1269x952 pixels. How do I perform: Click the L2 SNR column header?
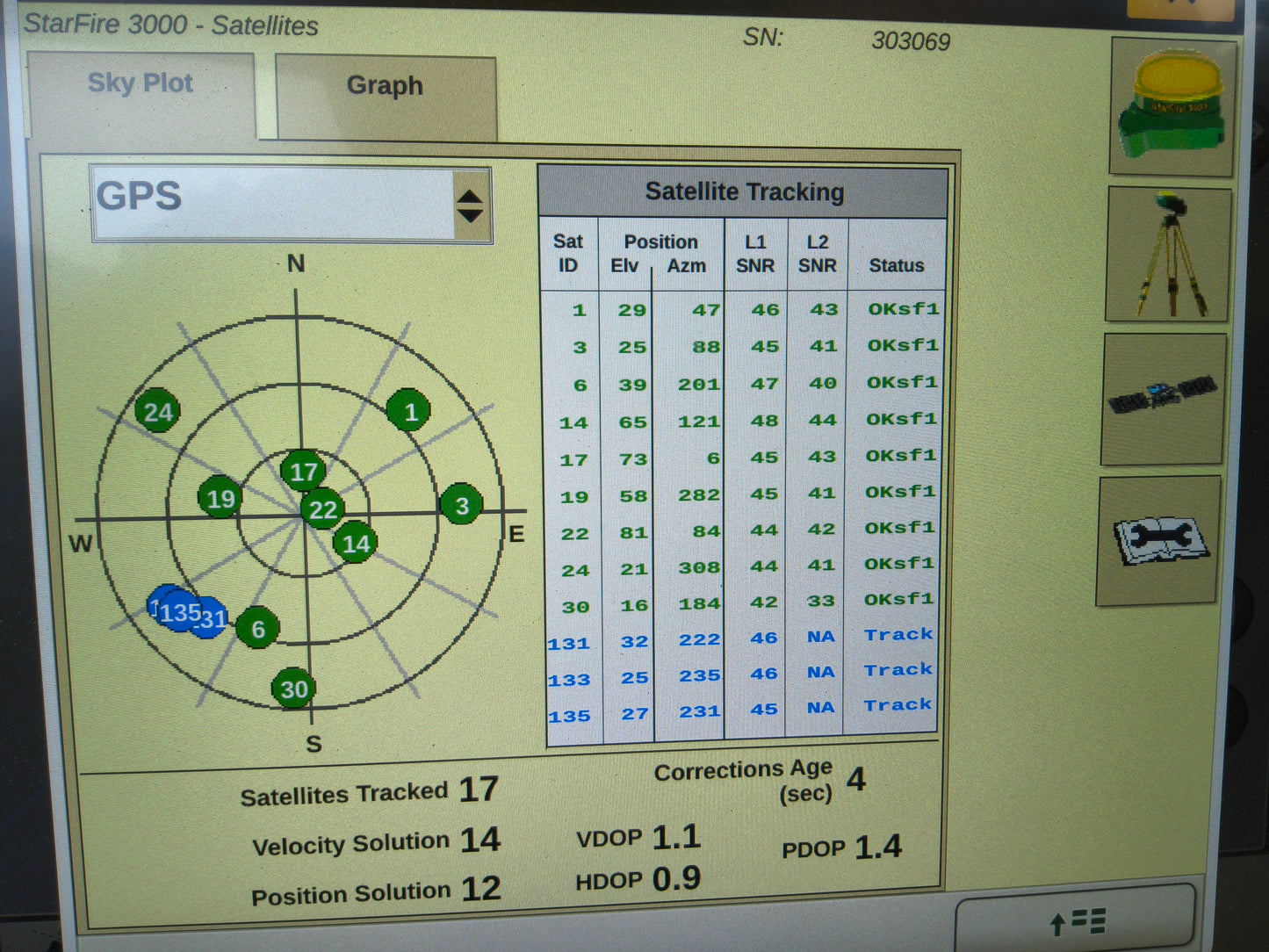(818, 254)
